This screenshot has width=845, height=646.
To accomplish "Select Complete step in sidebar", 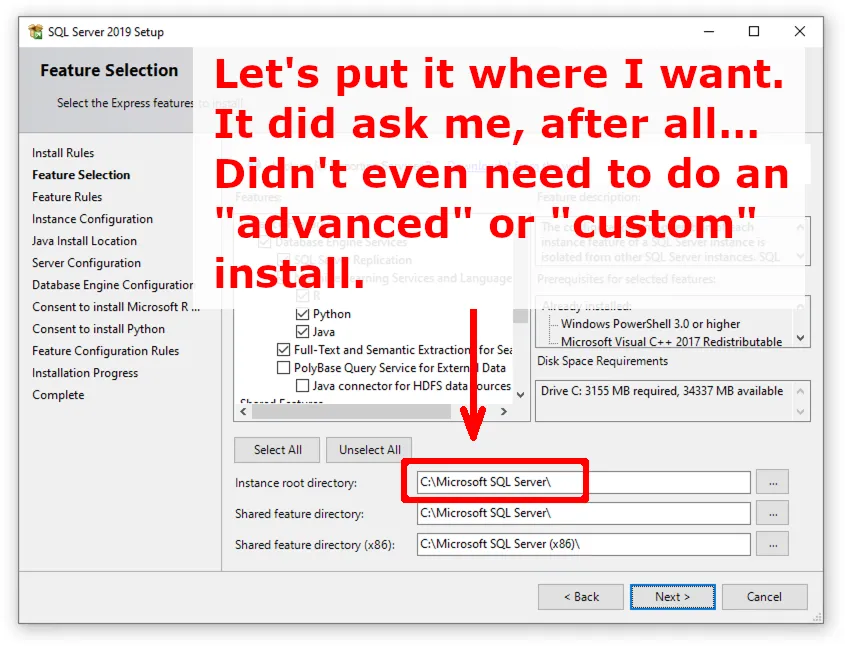I will pos(58,395).
